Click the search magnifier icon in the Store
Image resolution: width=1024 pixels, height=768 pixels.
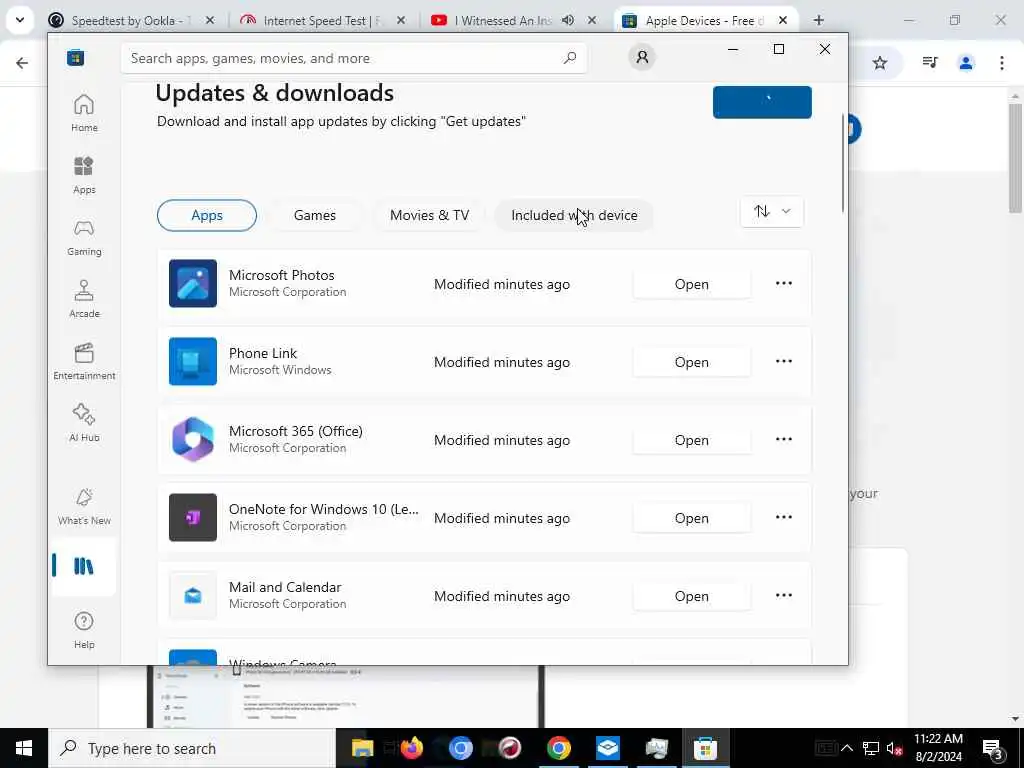(569, 58)
